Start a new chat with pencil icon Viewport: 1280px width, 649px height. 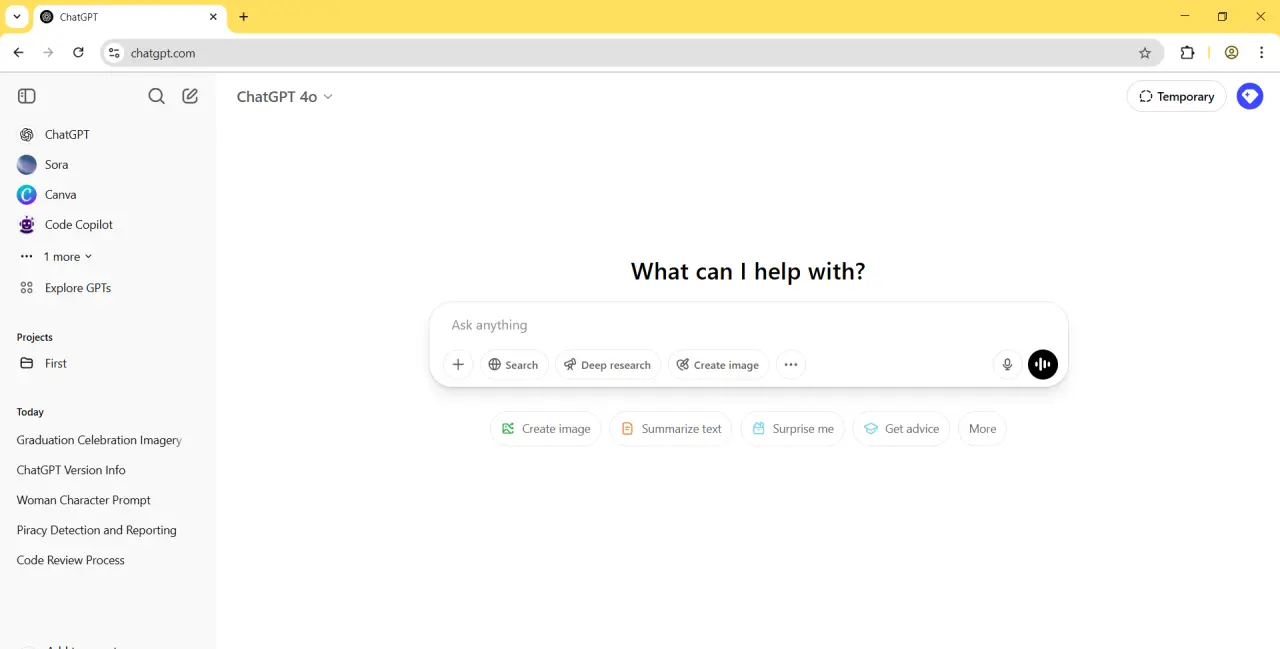(x=190, y=96)
